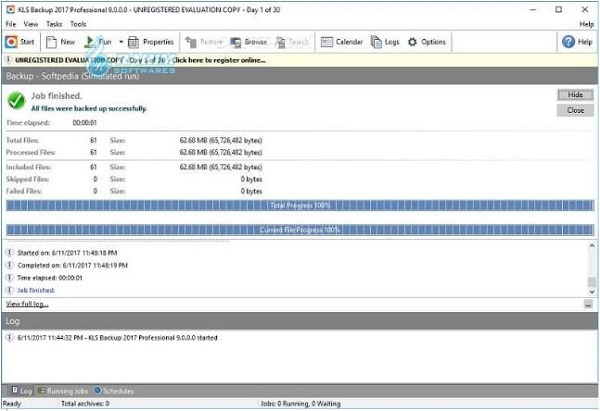Switch to the Running Jobs tab

(63, 391)
